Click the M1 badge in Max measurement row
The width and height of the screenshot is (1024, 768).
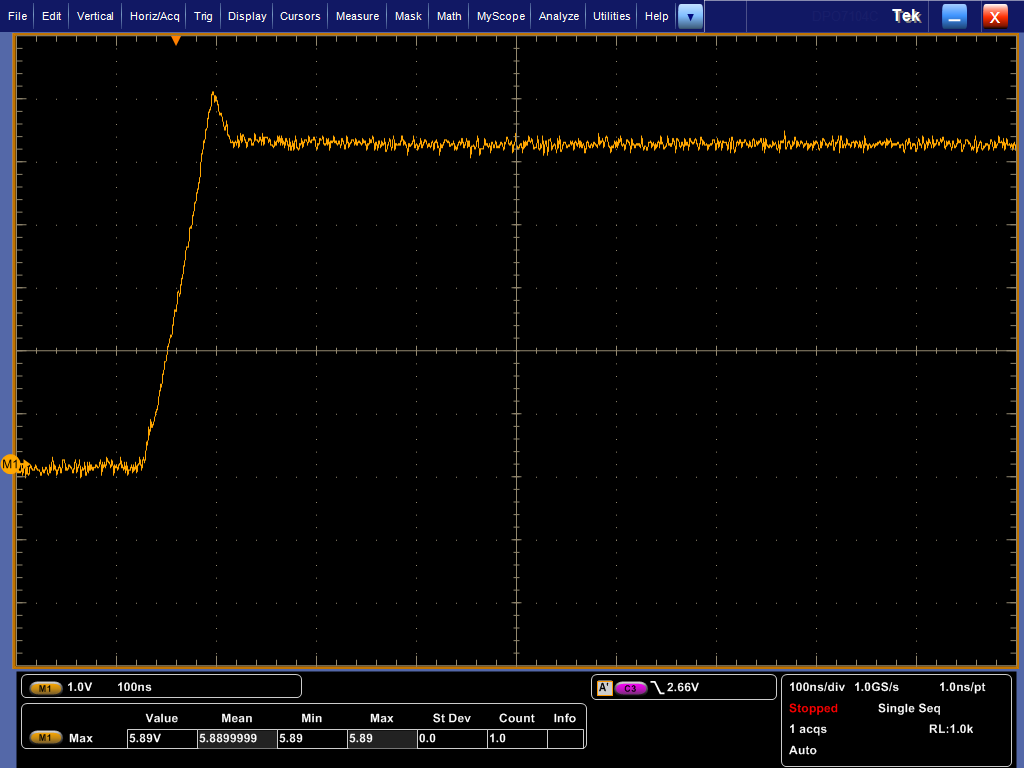point(46,738)
